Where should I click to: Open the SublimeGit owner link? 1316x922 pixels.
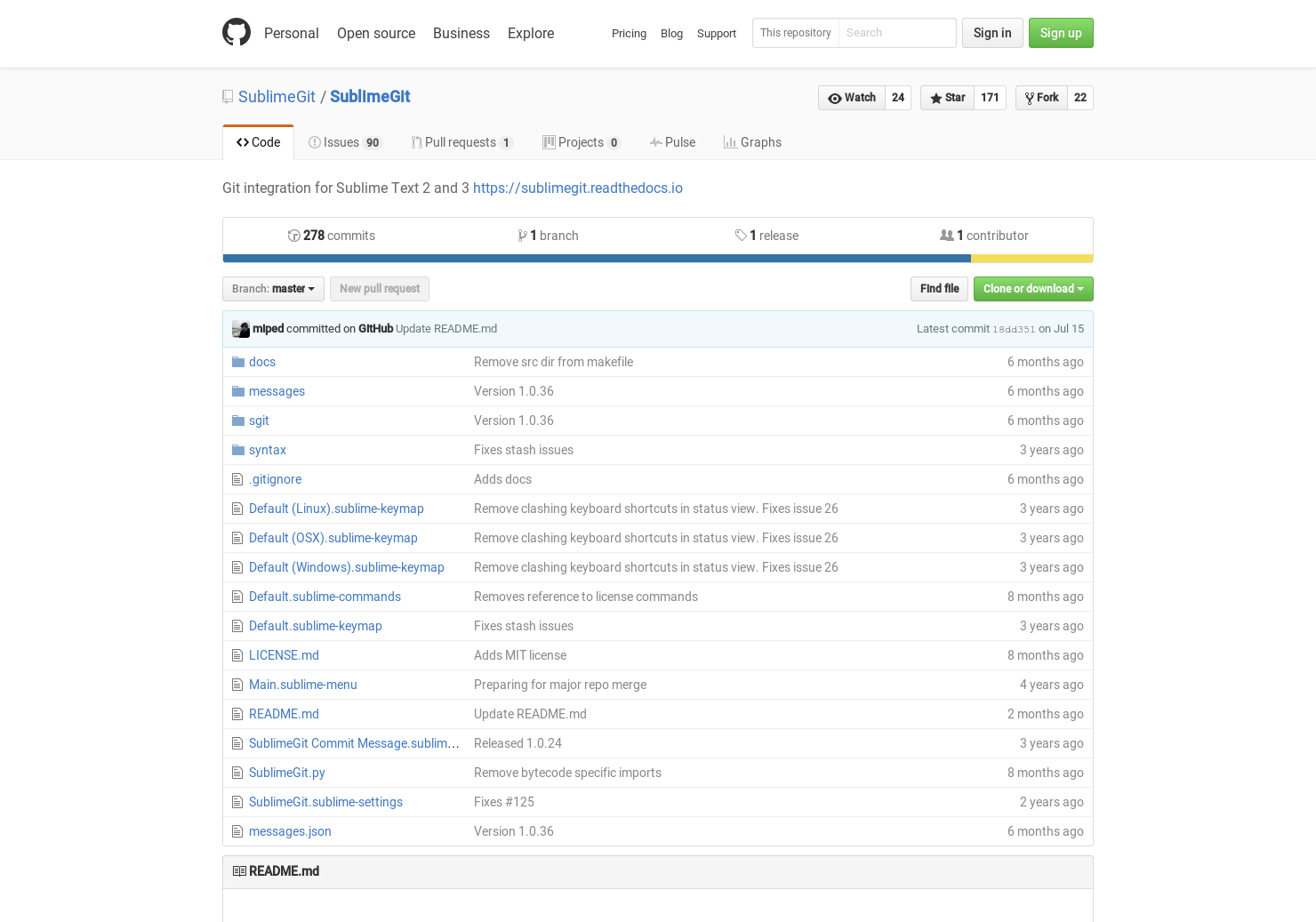277,97
